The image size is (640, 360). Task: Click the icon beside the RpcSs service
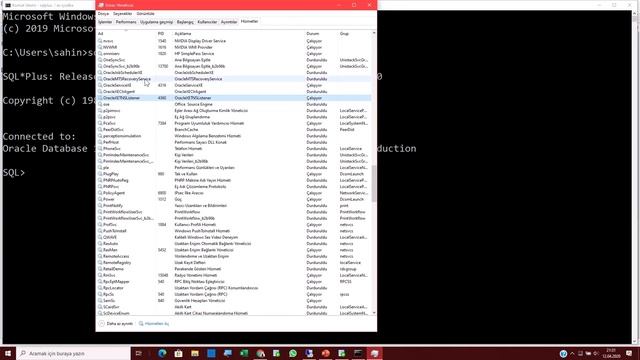(100, 294)
